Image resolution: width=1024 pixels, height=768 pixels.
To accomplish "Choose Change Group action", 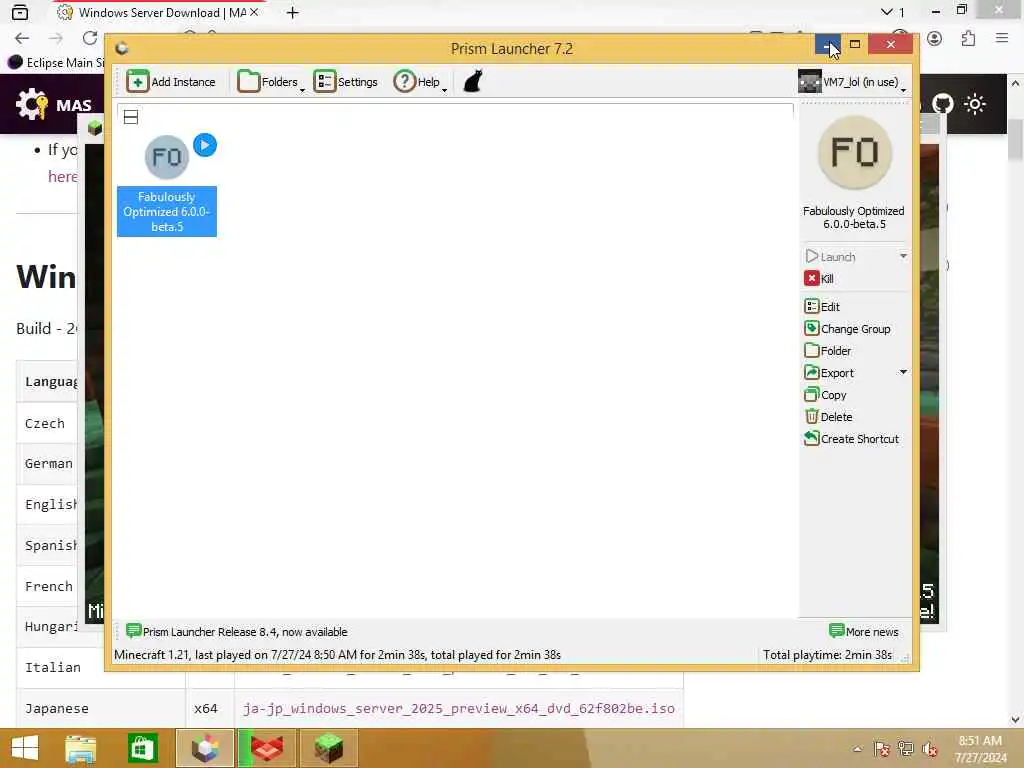I will click(848, 328).
